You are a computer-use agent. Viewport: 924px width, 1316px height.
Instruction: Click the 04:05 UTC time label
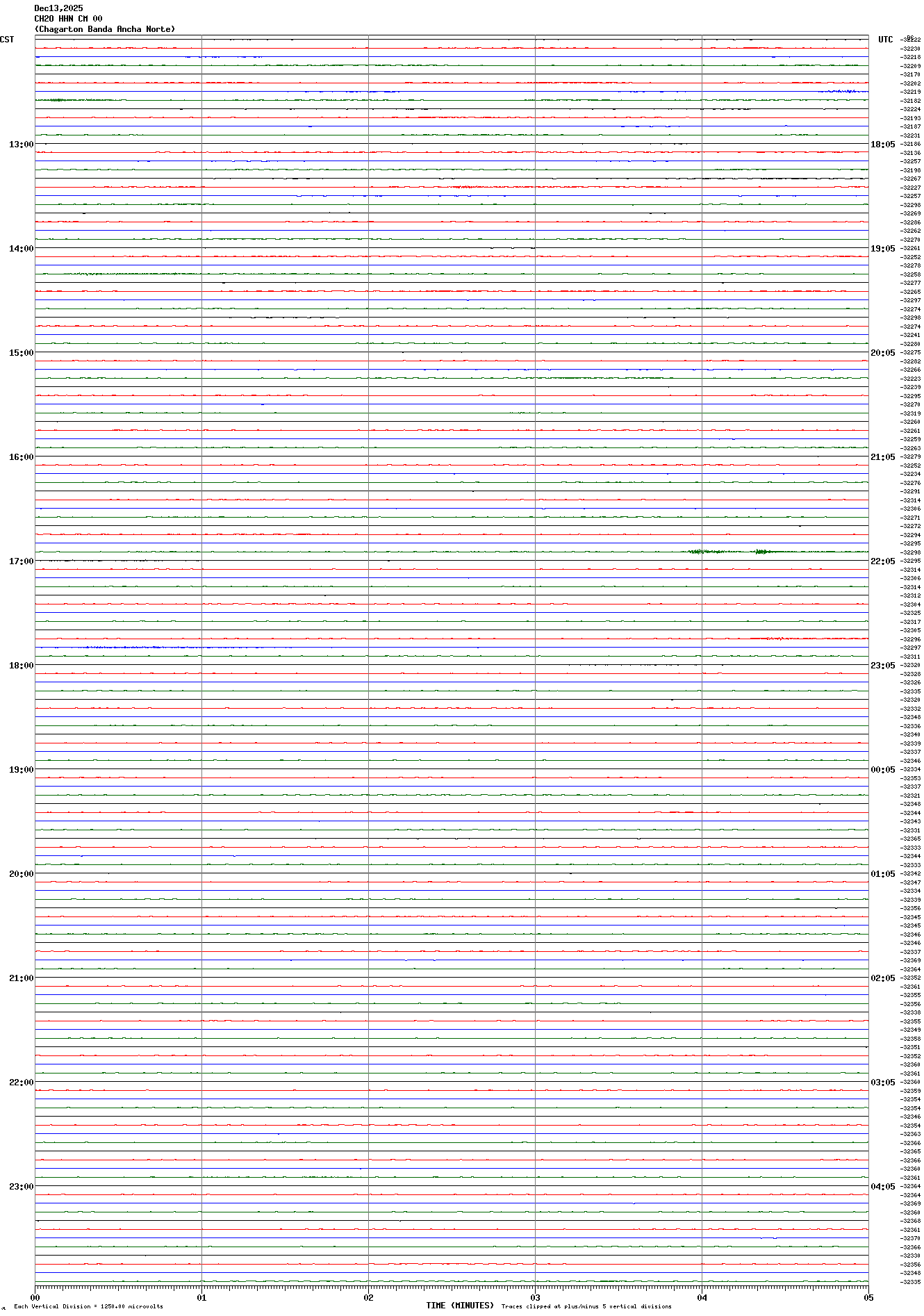point(882,1187)
